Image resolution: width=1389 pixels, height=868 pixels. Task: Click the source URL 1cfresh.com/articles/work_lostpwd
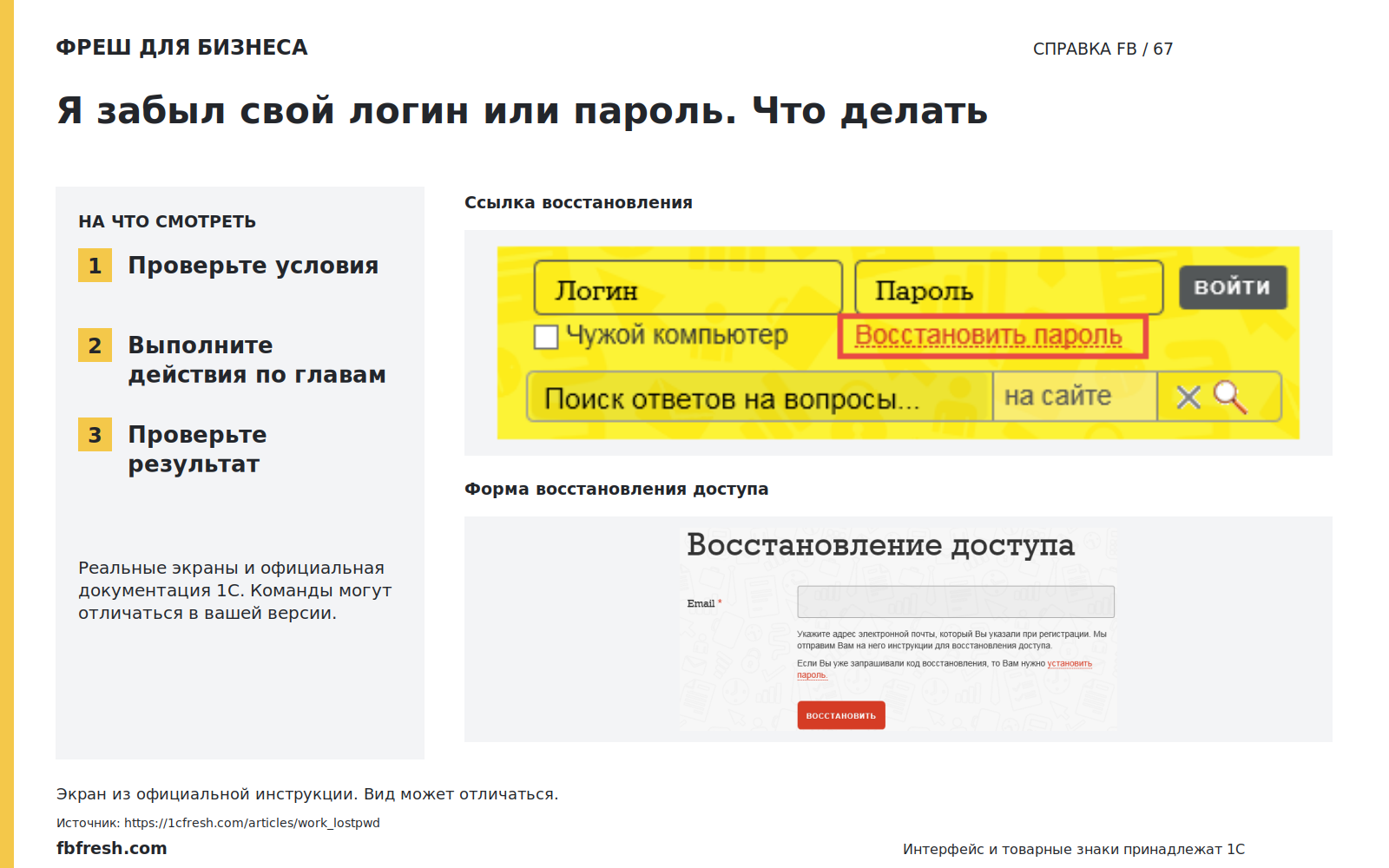(252, 823)
